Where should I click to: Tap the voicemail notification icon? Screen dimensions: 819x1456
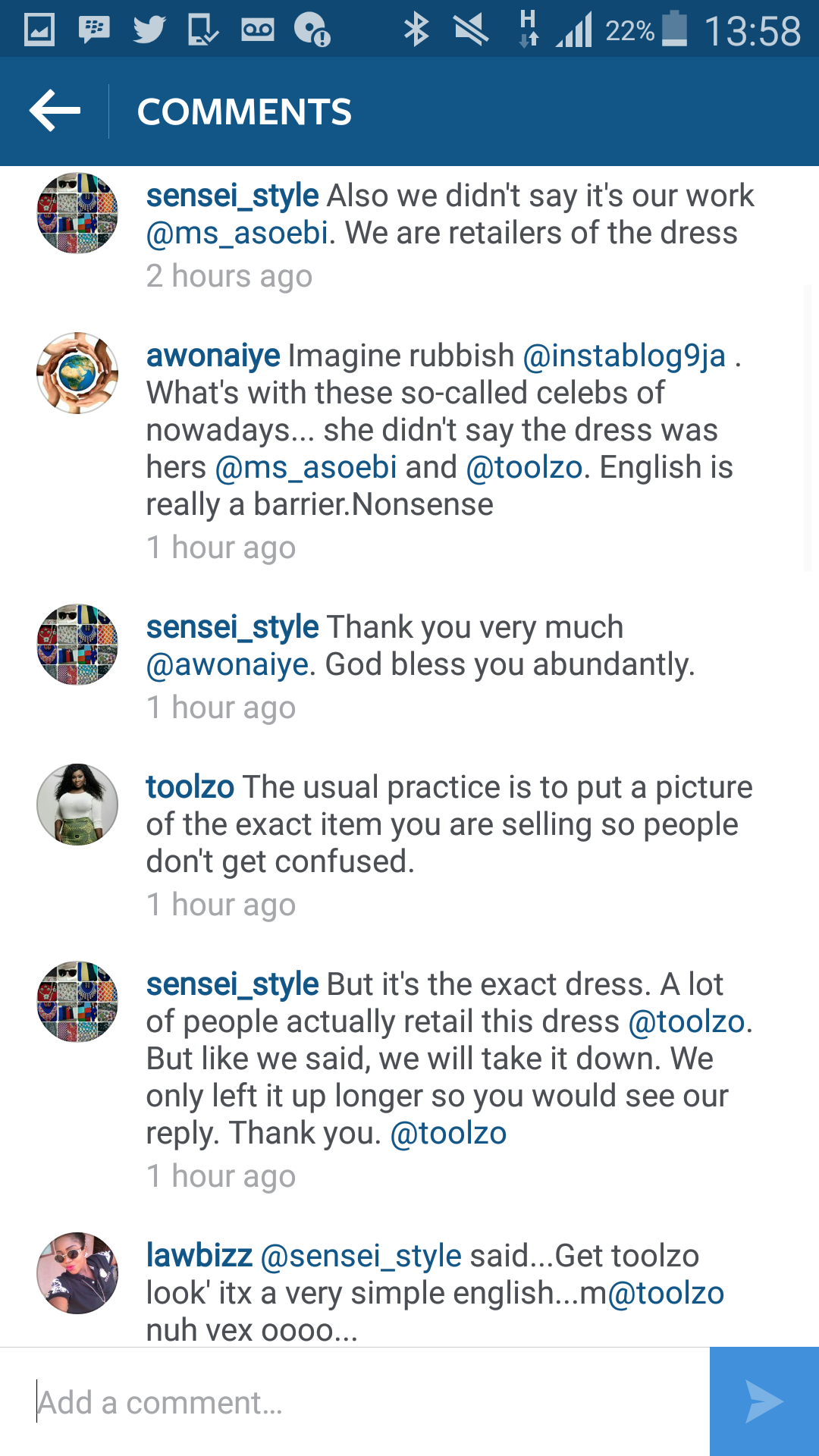[x=258, y=30]
